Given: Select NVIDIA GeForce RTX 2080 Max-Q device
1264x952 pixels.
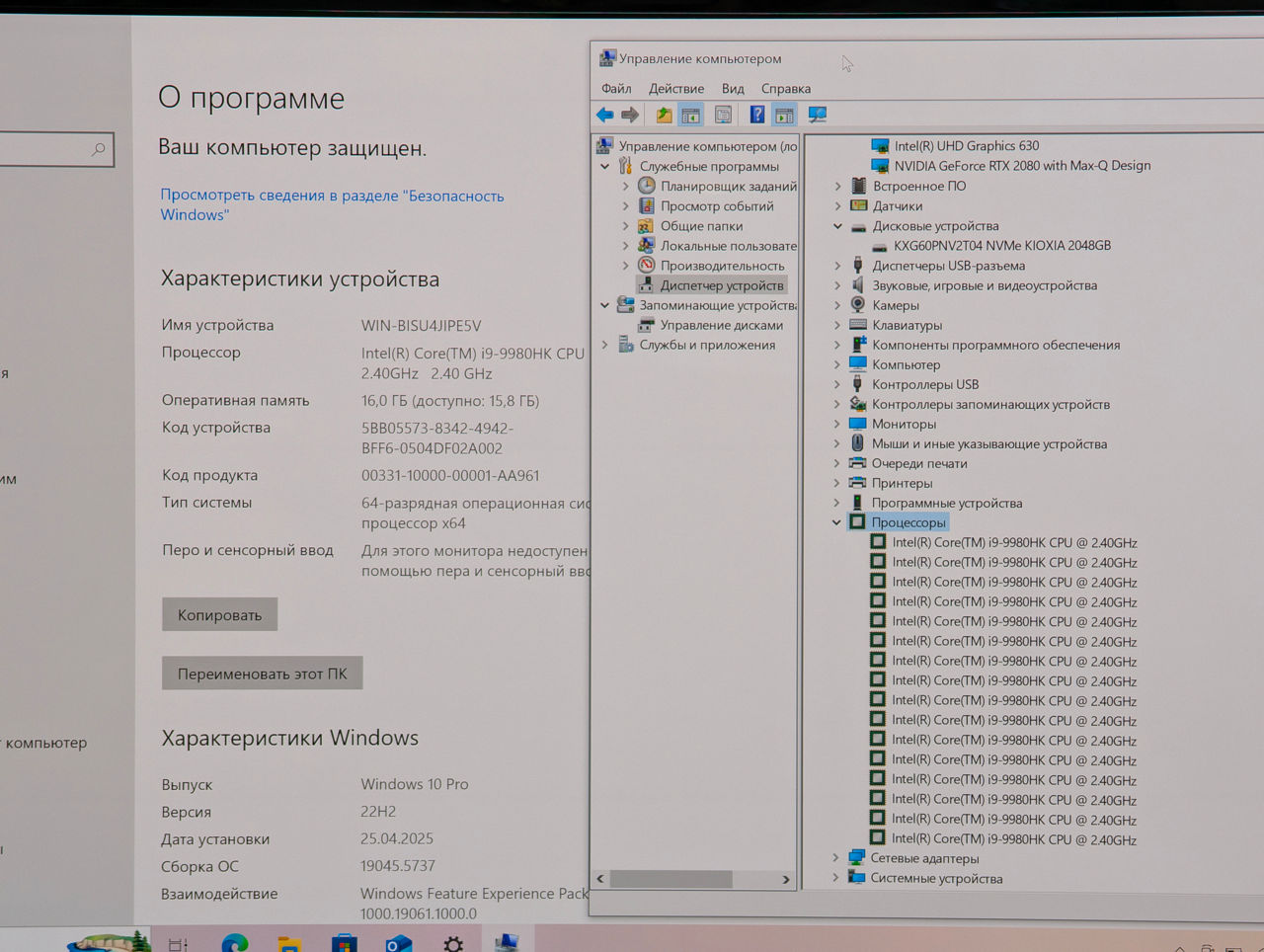Looking at the screenshot, I should point(1022,165).
